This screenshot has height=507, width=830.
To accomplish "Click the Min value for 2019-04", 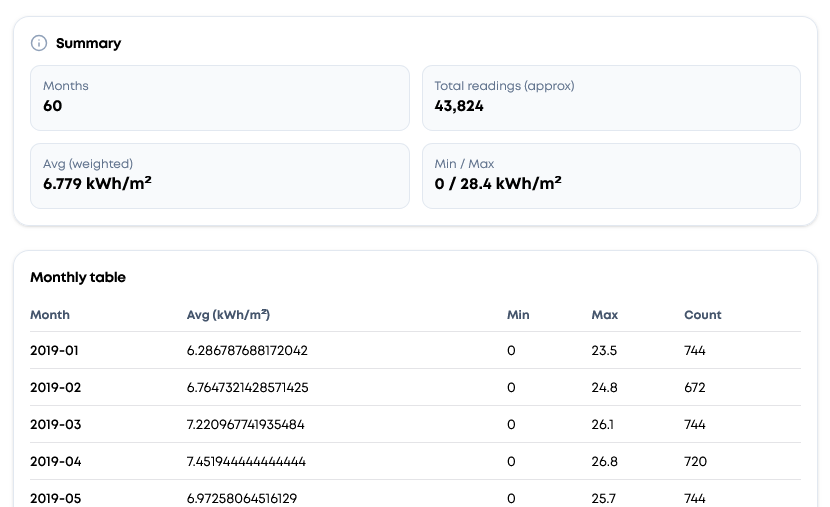I will (511, 461).
